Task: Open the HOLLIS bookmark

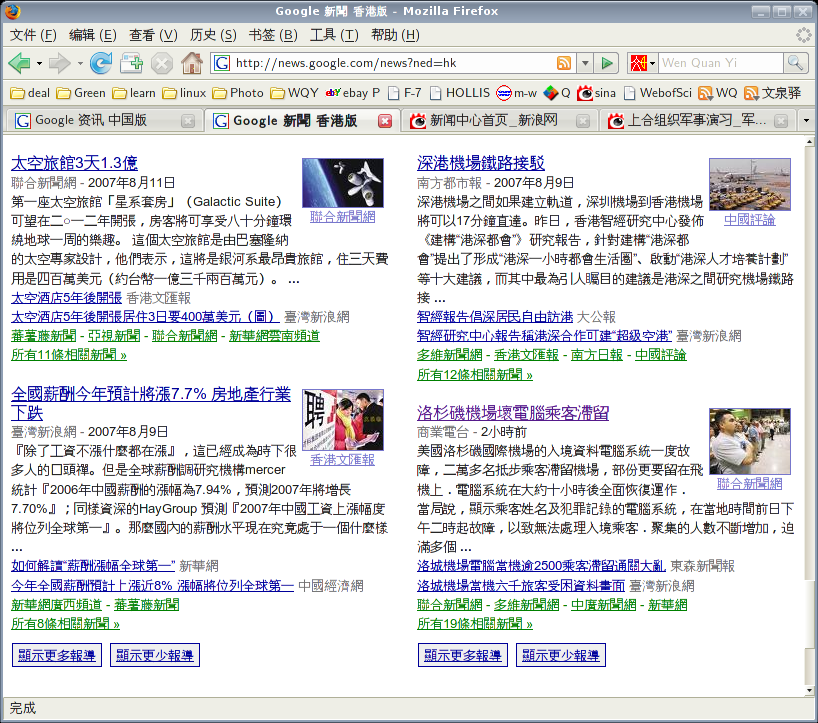Action: click(460, 93)
